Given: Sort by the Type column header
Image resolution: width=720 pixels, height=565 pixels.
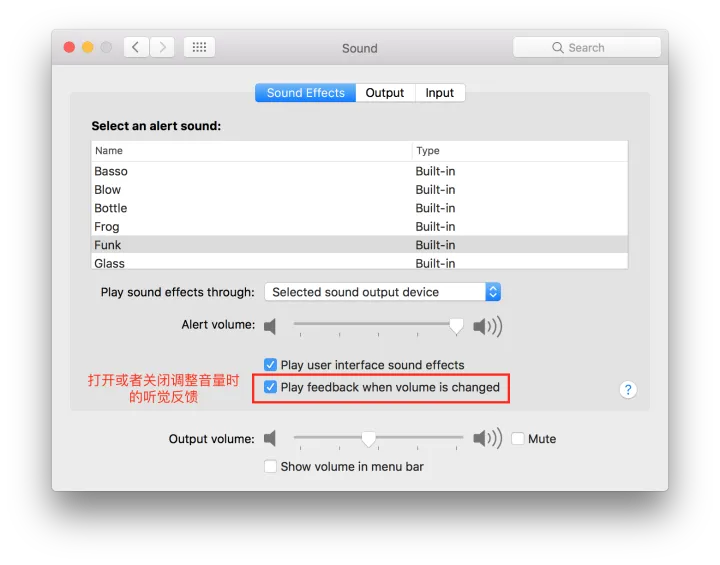Looking at the screenshot, I should click(520, 151).
